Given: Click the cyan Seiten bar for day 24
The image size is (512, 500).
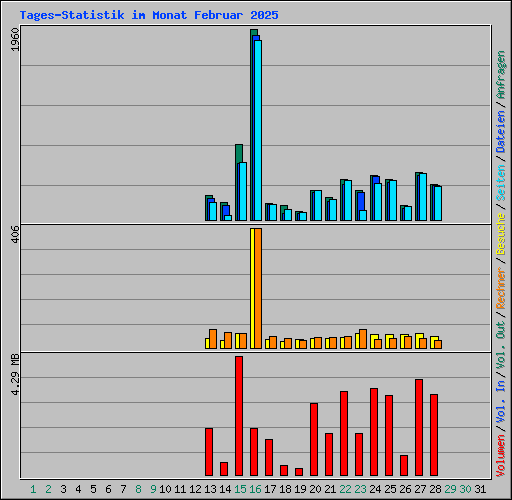Looking at the screenshot, I should tap(378, 202).
